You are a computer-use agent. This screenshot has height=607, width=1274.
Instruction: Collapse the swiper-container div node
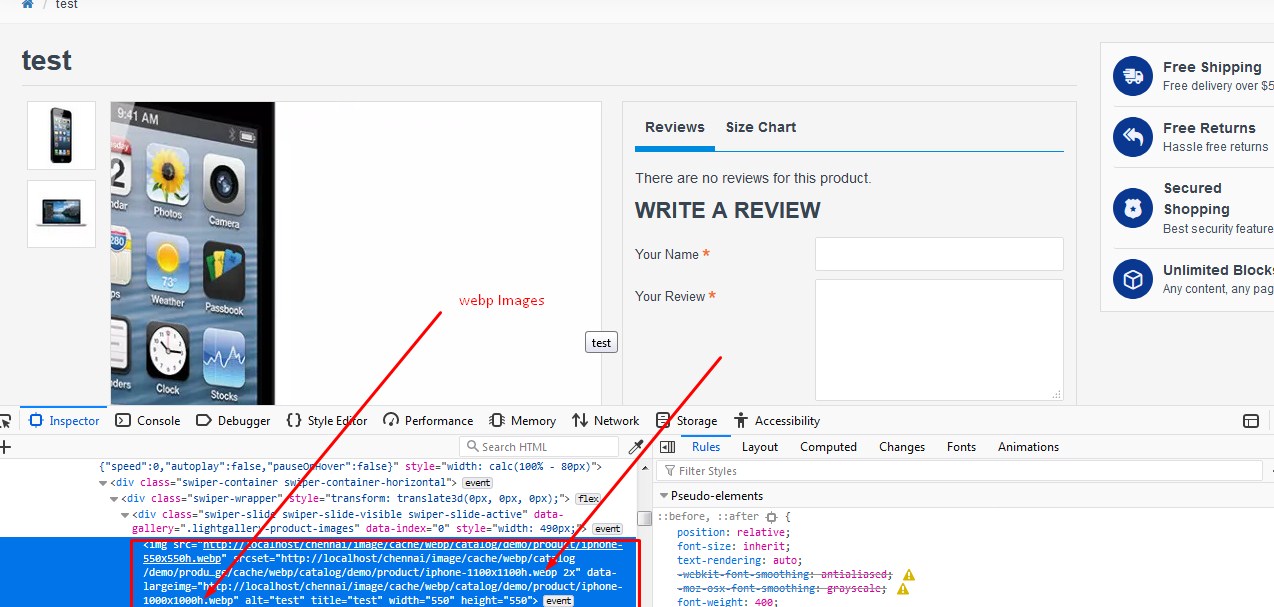(x=103, y=483)
